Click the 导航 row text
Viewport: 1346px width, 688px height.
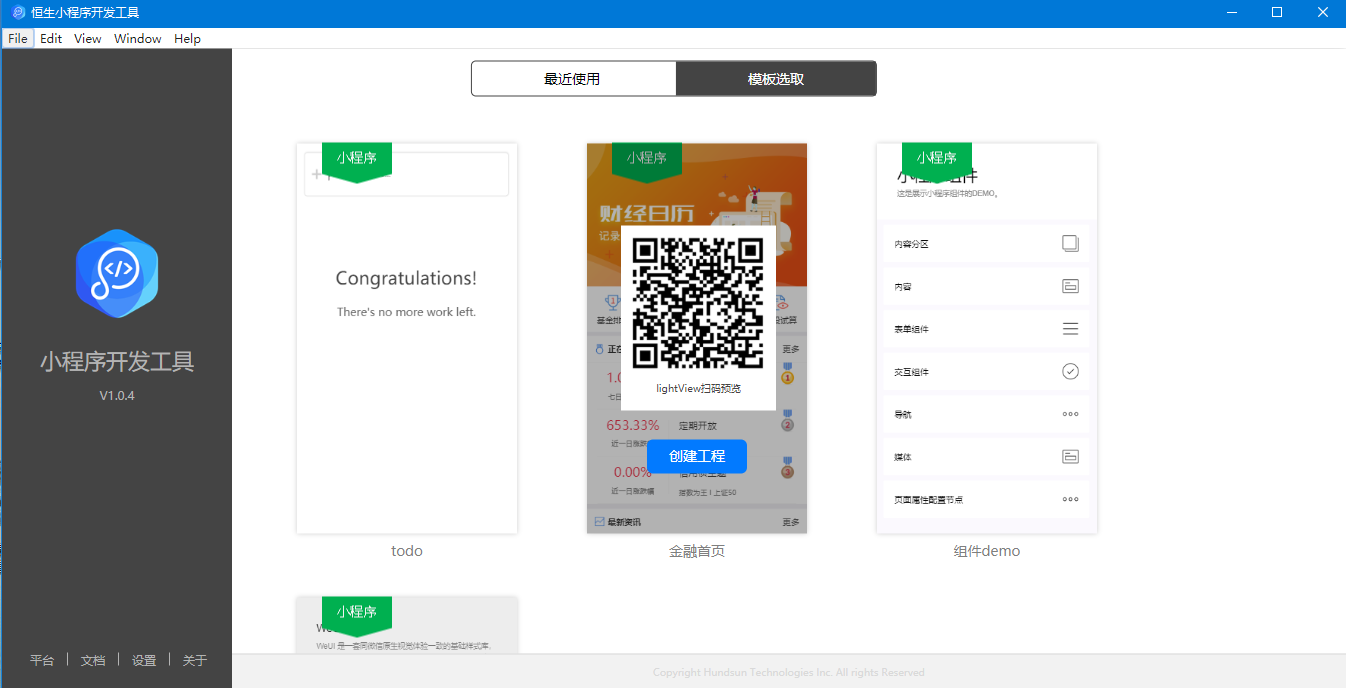tap(903, 414)
